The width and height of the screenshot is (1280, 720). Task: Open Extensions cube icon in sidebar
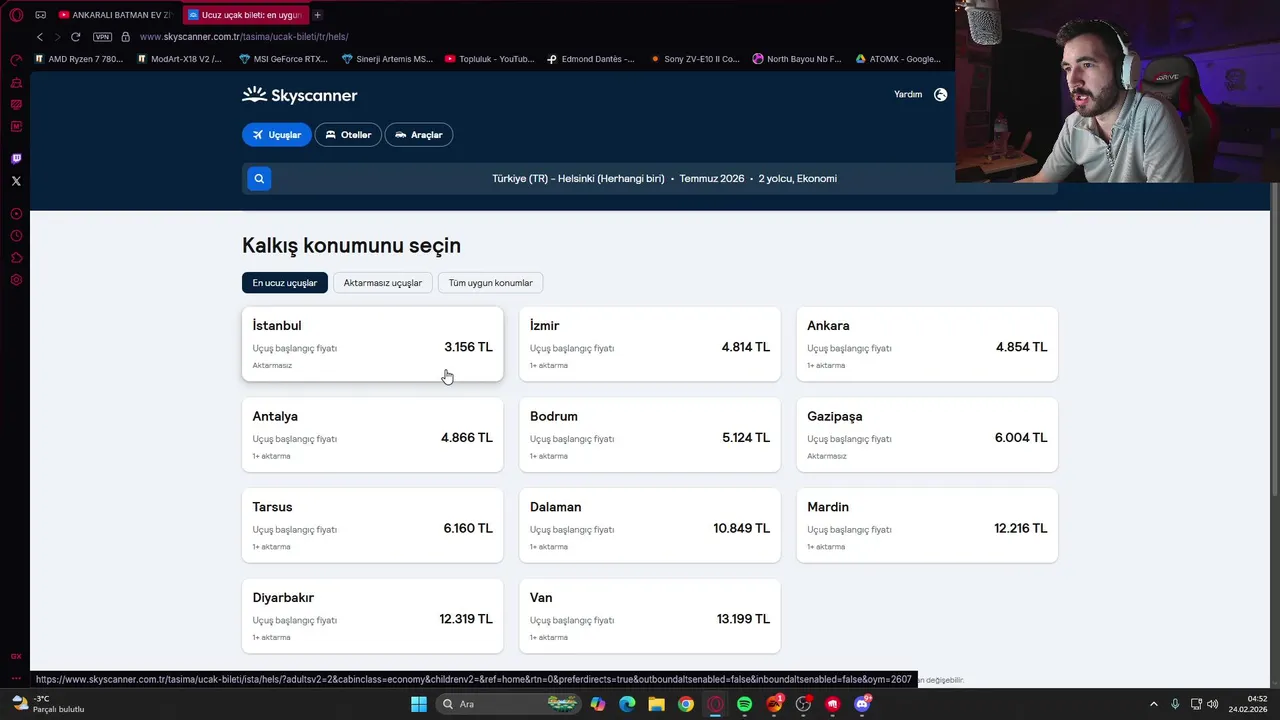pyautogui.click(x=16, y=258)
